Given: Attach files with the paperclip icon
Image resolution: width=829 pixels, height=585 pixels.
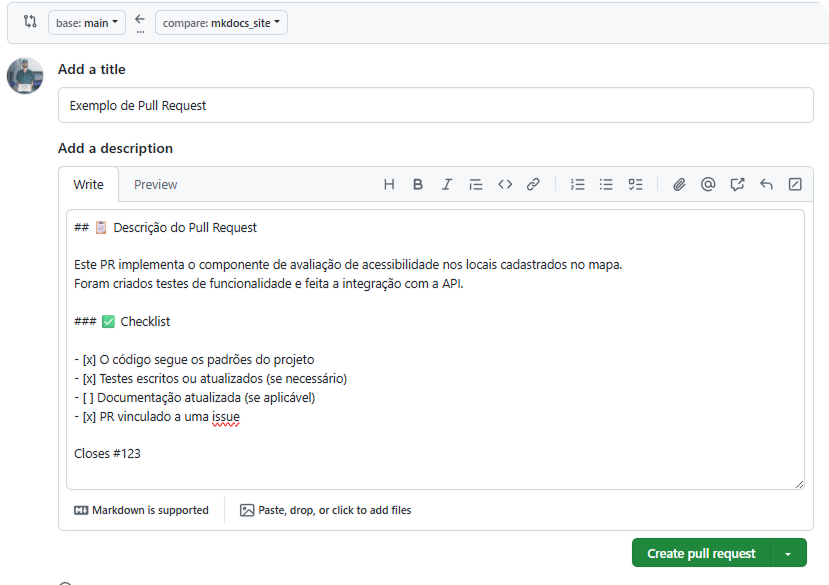Looking at the screenshot, I should 679,185.
